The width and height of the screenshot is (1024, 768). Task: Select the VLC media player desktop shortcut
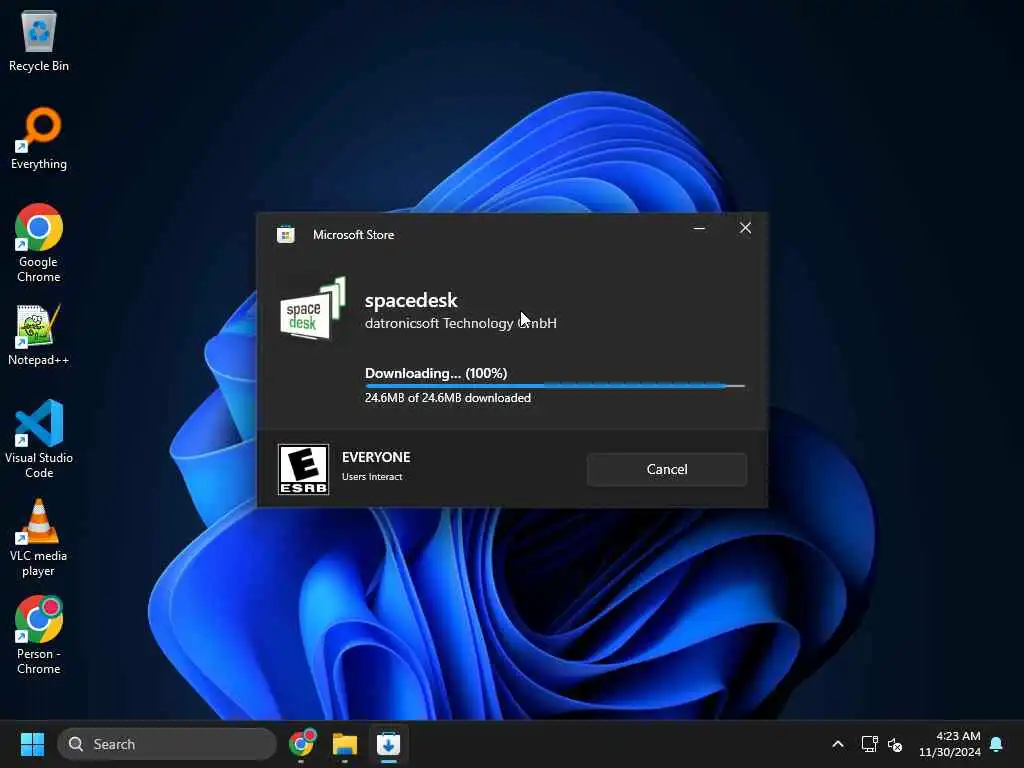39,537
